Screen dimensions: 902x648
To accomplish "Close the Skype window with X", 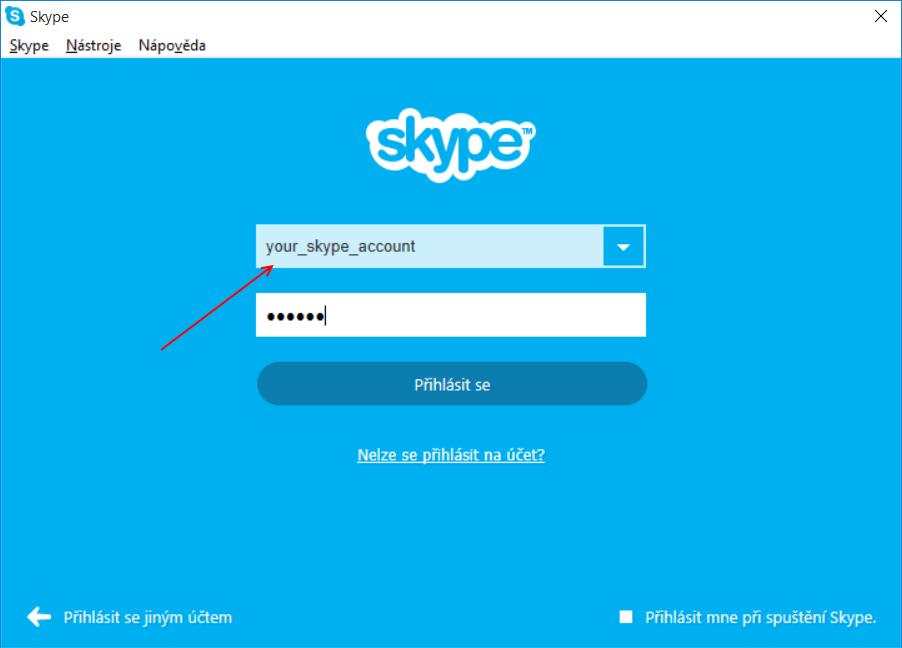I will 880,16.
